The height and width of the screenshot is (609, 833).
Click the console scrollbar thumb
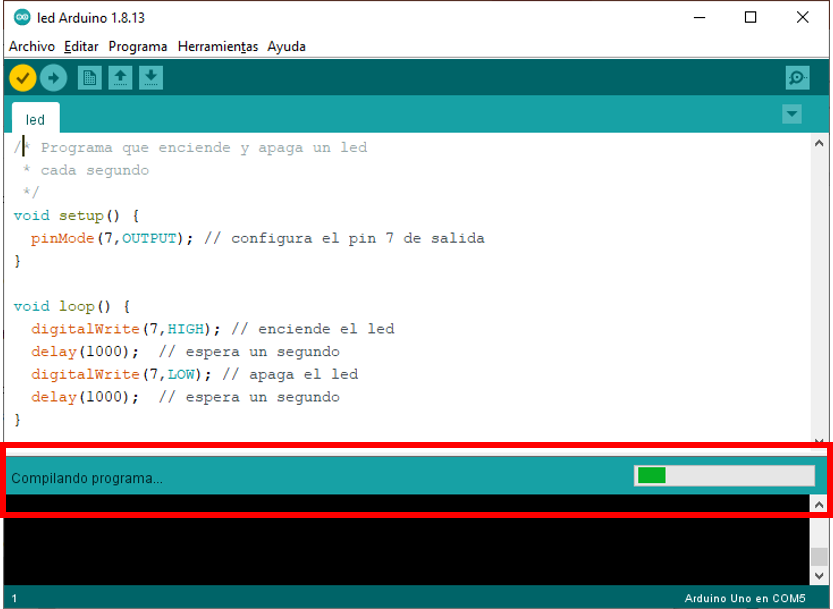(819, 557)
